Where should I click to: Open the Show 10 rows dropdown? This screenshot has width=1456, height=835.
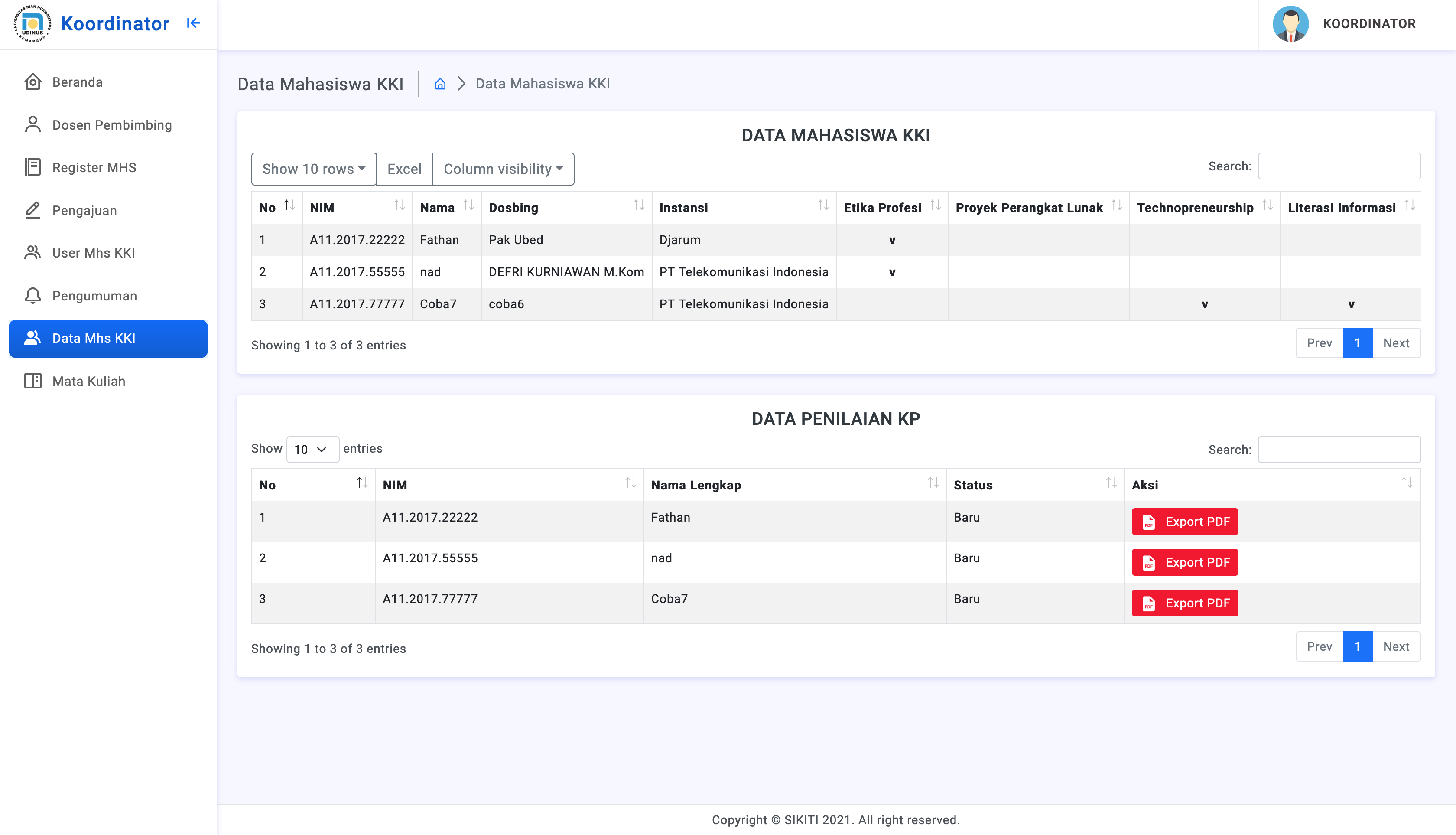[x=314, y=169]
